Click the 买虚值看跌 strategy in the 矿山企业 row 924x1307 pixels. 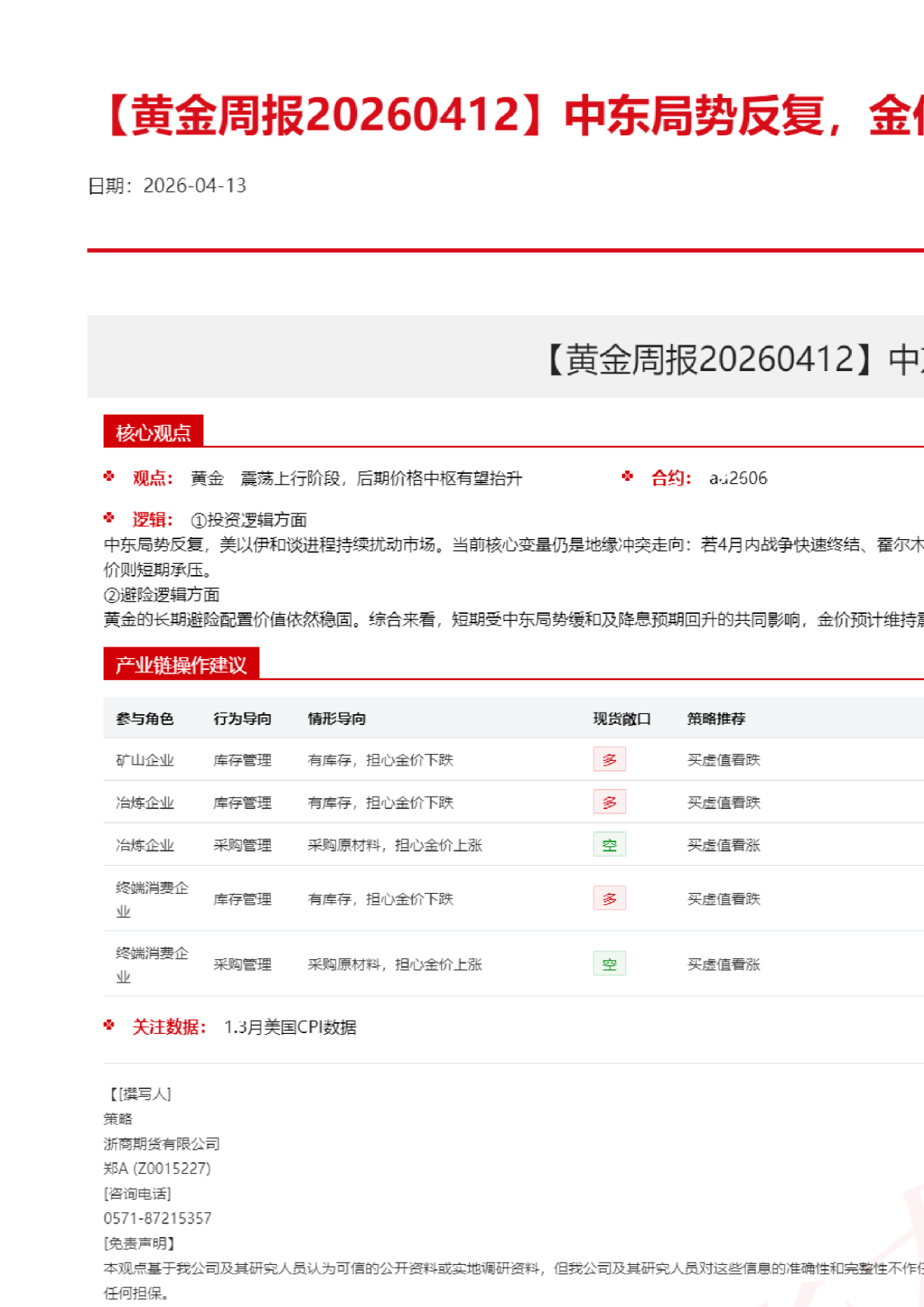coord(723,760)
